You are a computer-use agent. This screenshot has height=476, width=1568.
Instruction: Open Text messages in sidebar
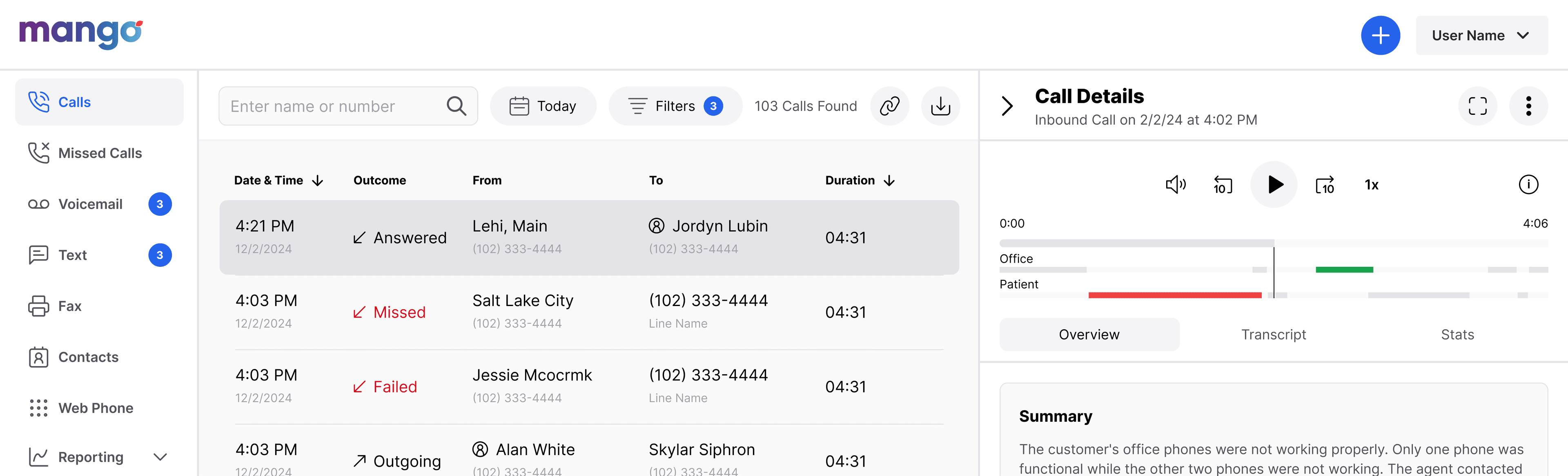(x=99, y=255)
